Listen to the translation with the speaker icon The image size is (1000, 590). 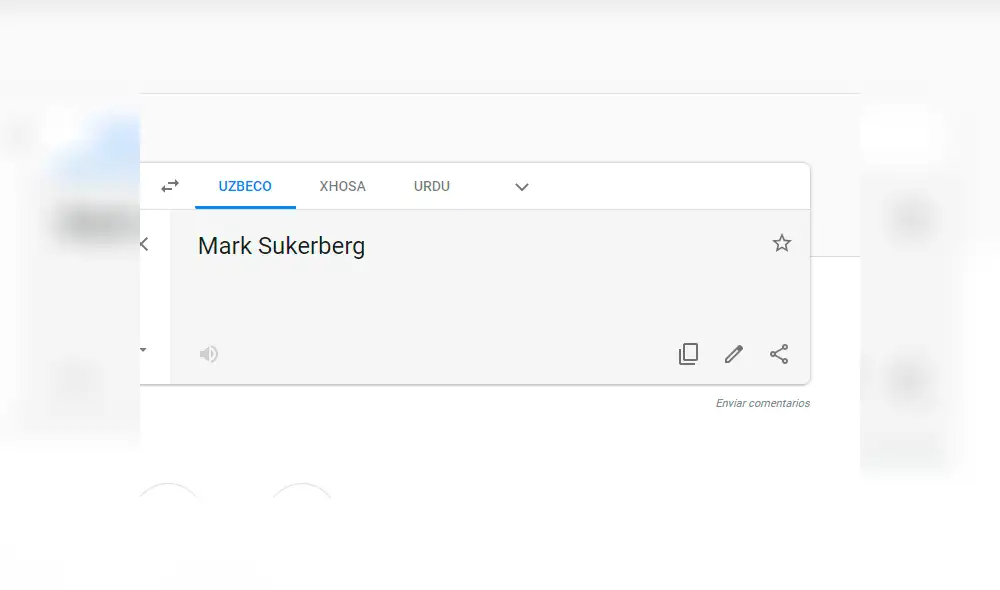pos(208,353)
